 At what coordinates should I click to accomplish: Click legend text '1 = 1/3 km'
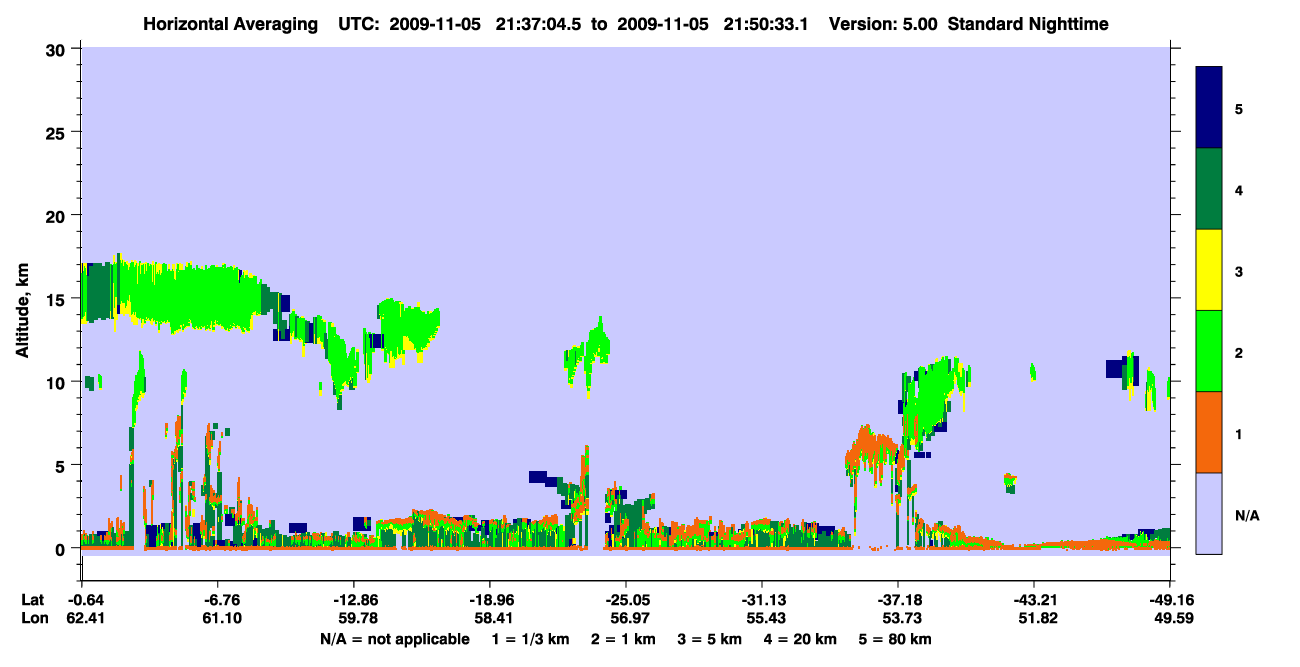pyautogui.click(x=530, y=639)
